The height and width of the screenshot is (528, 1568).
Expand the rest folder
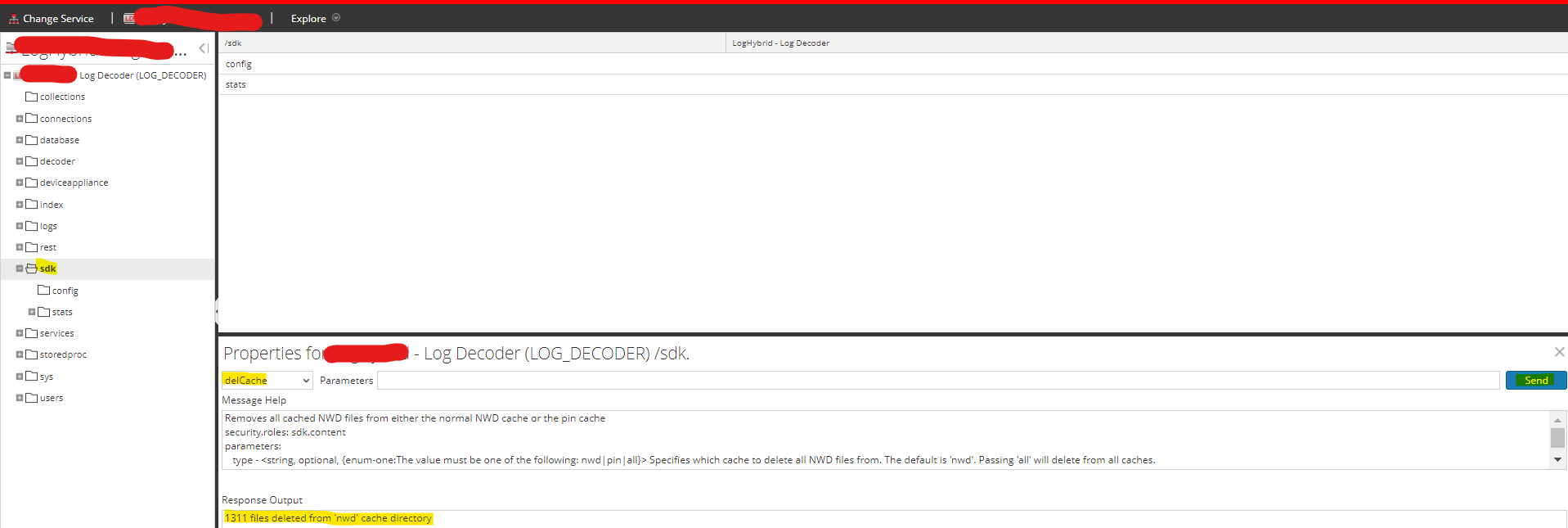[x=20, y=247]
